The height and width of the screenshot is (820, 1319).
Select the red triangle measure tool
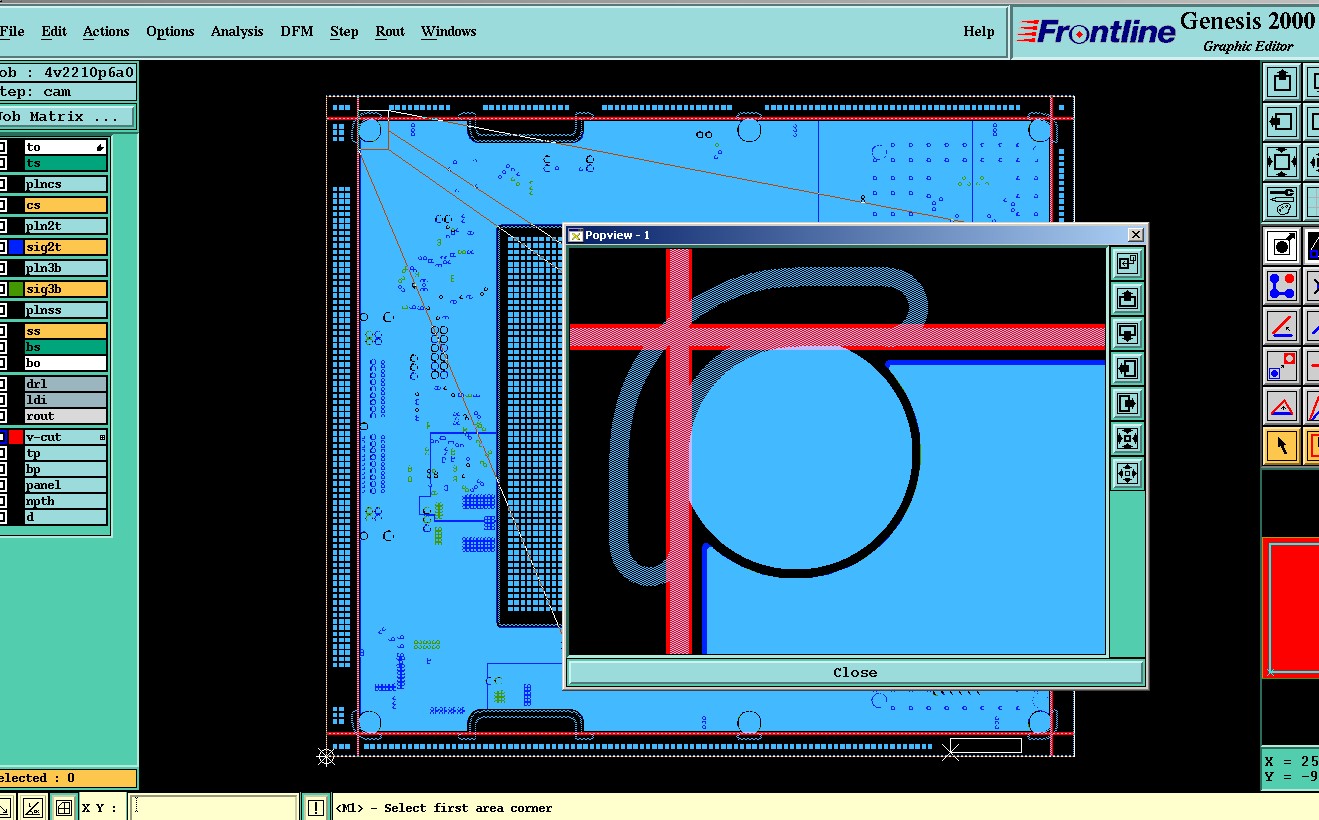(1282, 405)
